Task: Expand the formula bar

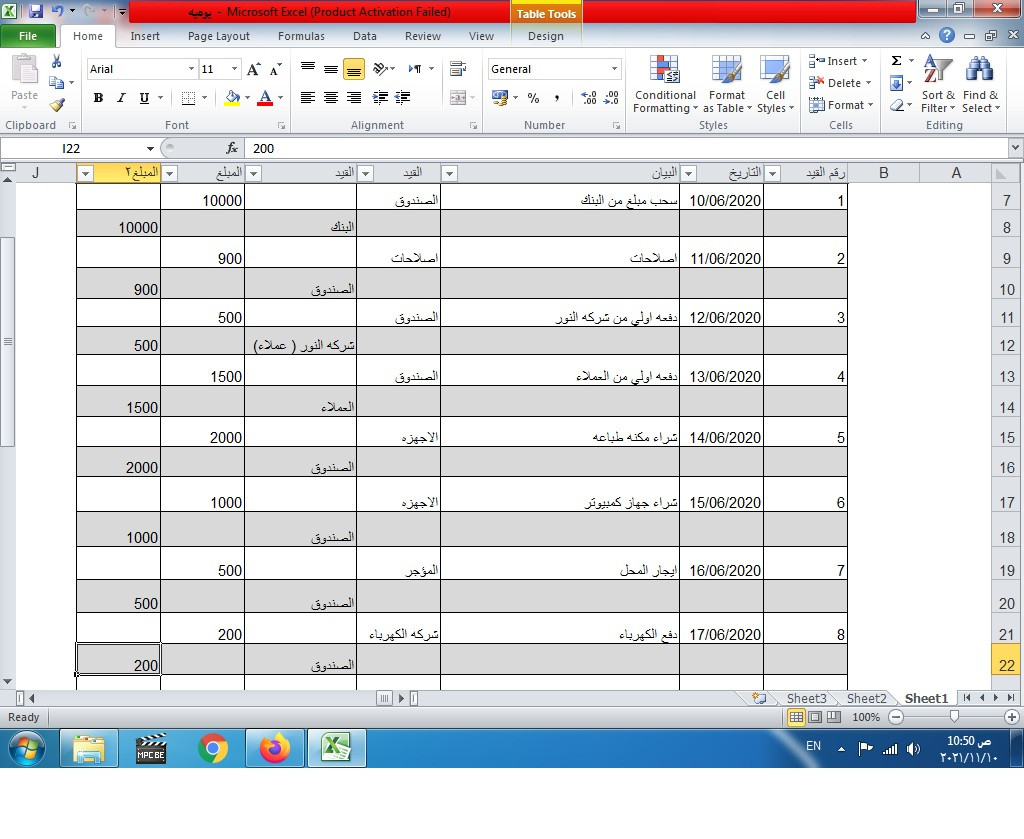Action: click(x=1016, y=148)
